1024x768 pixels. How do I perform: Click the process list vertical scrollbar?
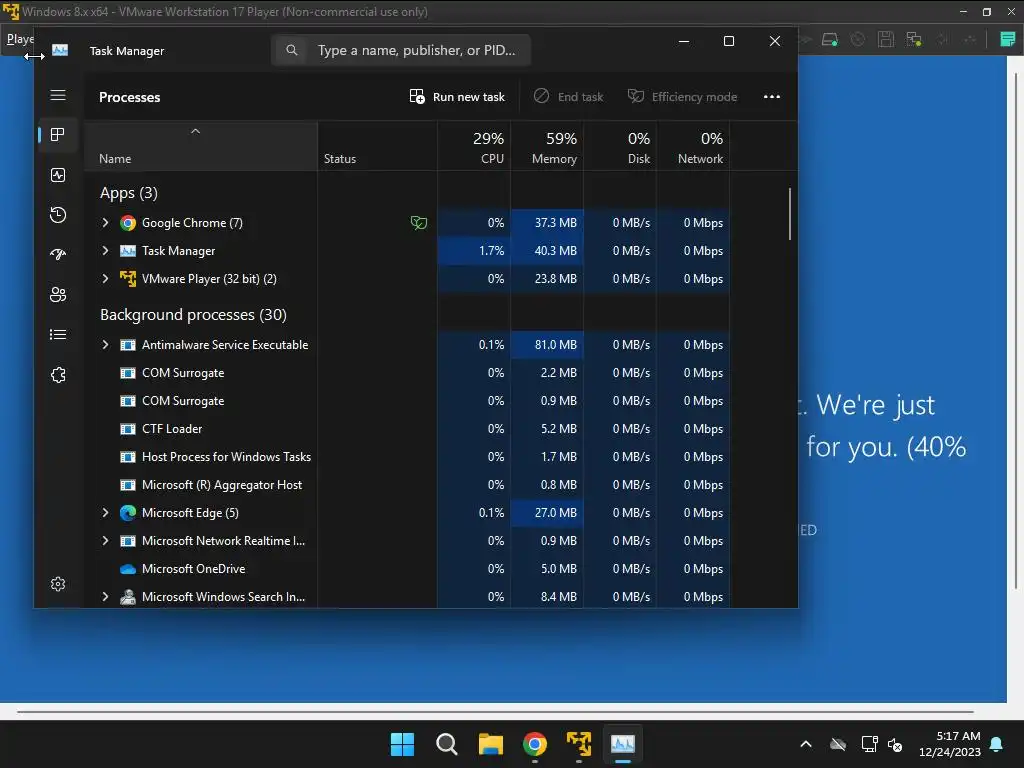790,214
